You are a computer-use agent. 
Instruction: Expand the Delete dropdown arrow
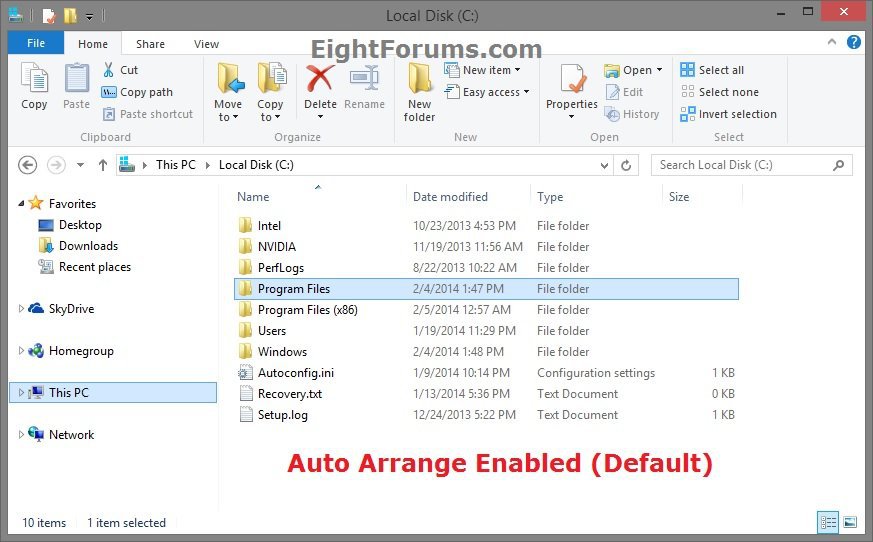[320, 116]
